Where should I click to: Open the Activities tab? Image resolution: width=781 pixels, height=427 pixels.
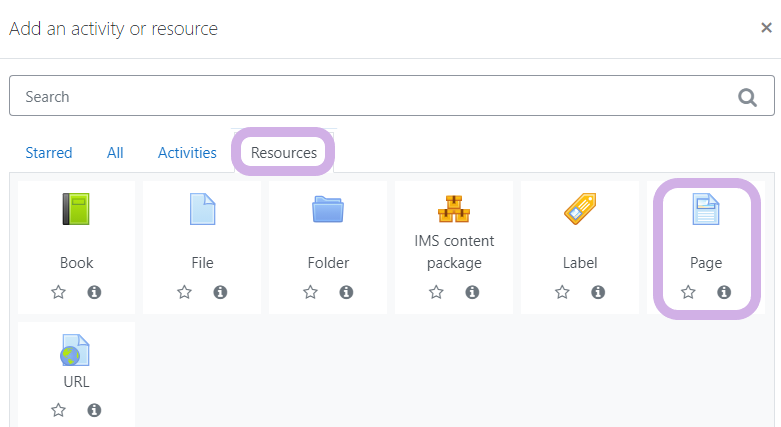coord(187,152)
